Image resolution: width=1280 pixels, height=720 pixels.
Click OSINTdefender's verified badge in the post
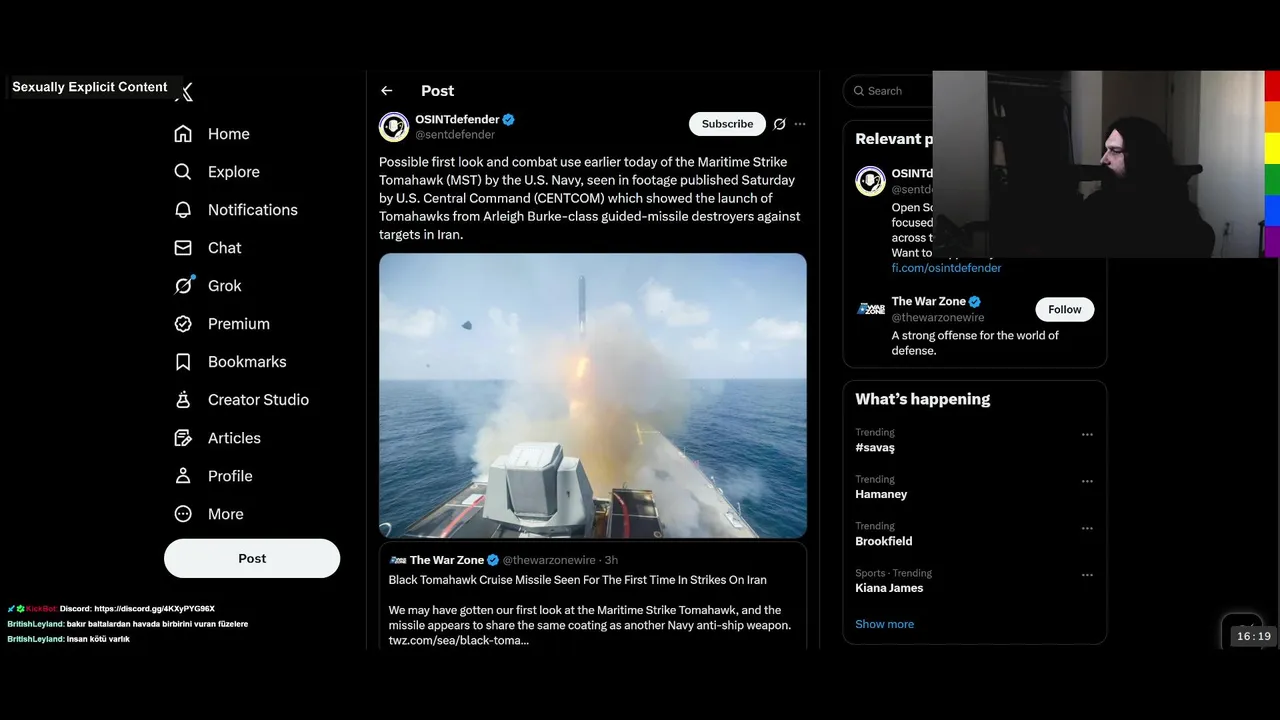(x=508, y=120)
